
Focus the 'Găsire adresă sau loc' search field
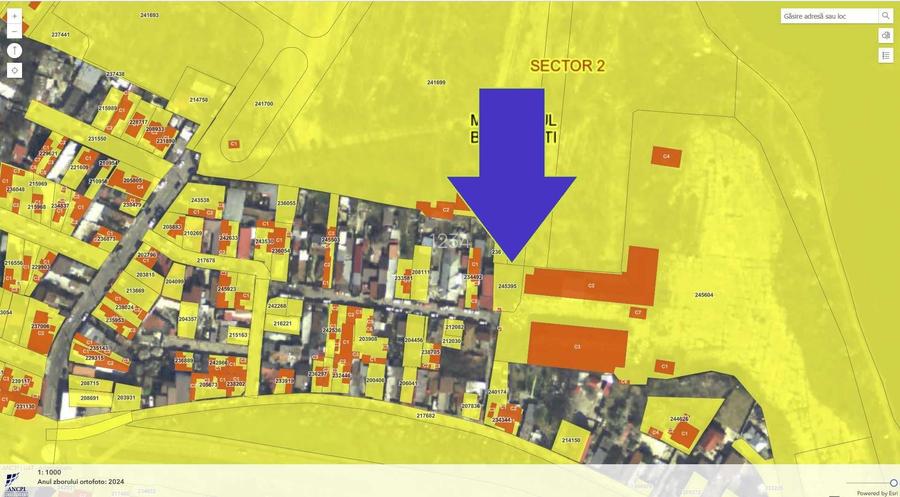pos(829,16)
